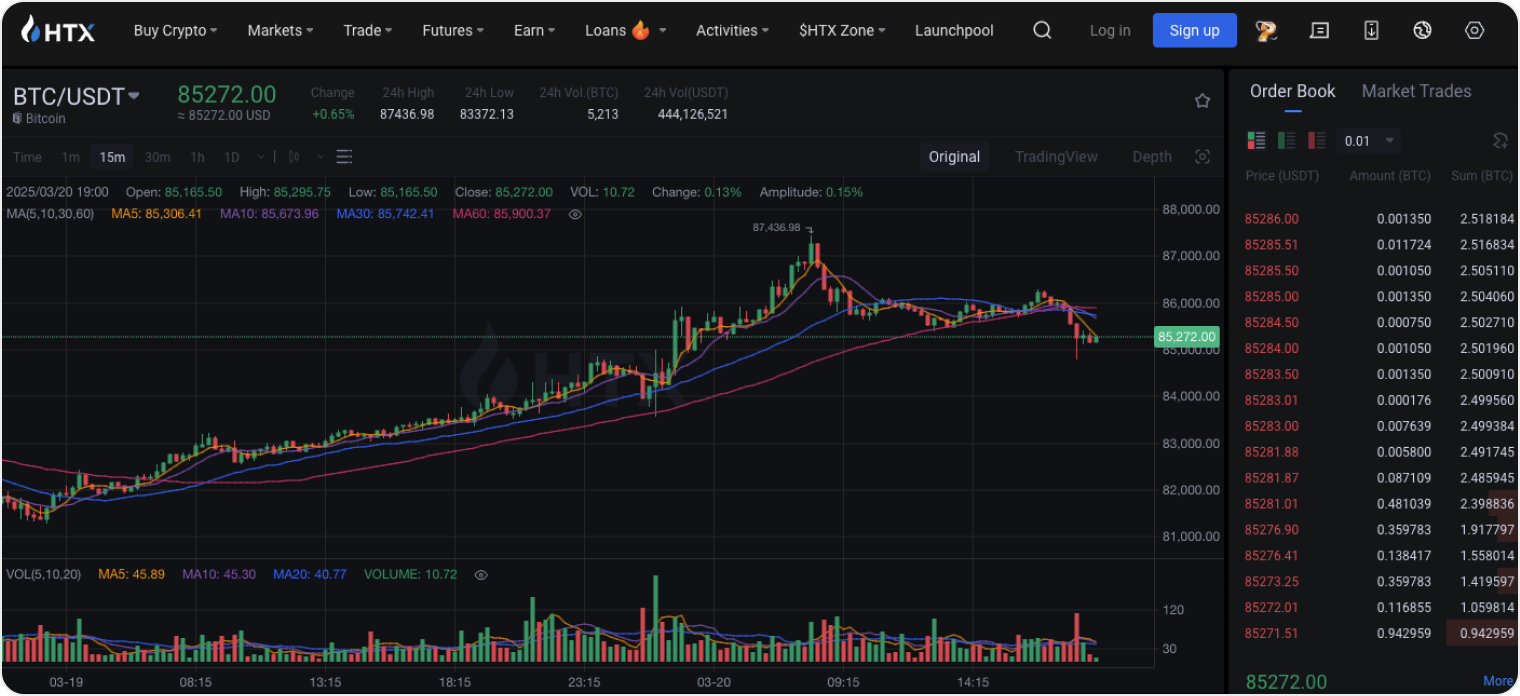Open the settings hexagon icon

[x=1474, y=30]
